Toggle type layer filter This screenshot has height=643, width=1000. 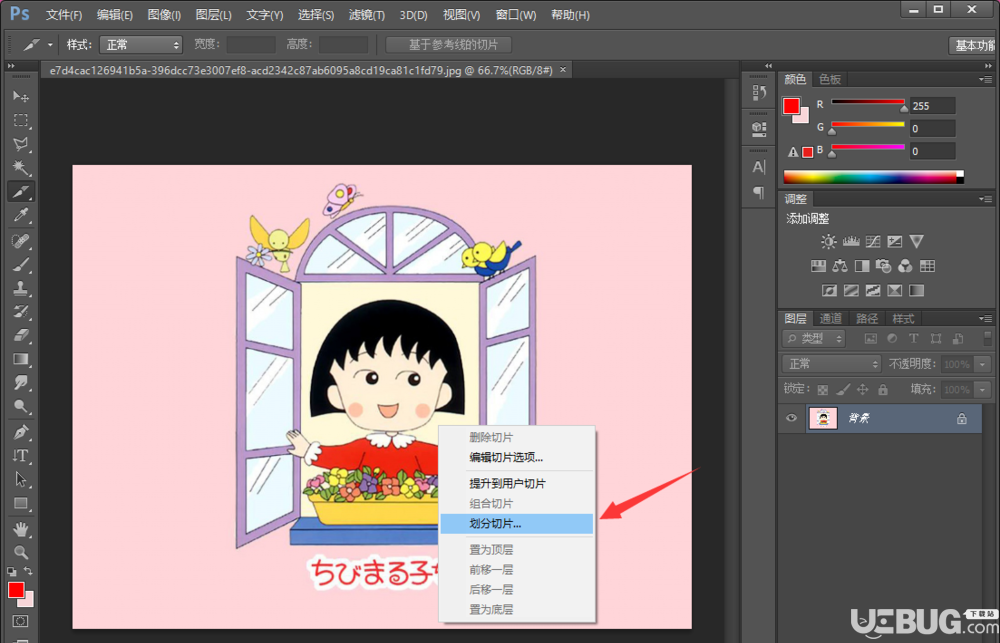[914, 339]
